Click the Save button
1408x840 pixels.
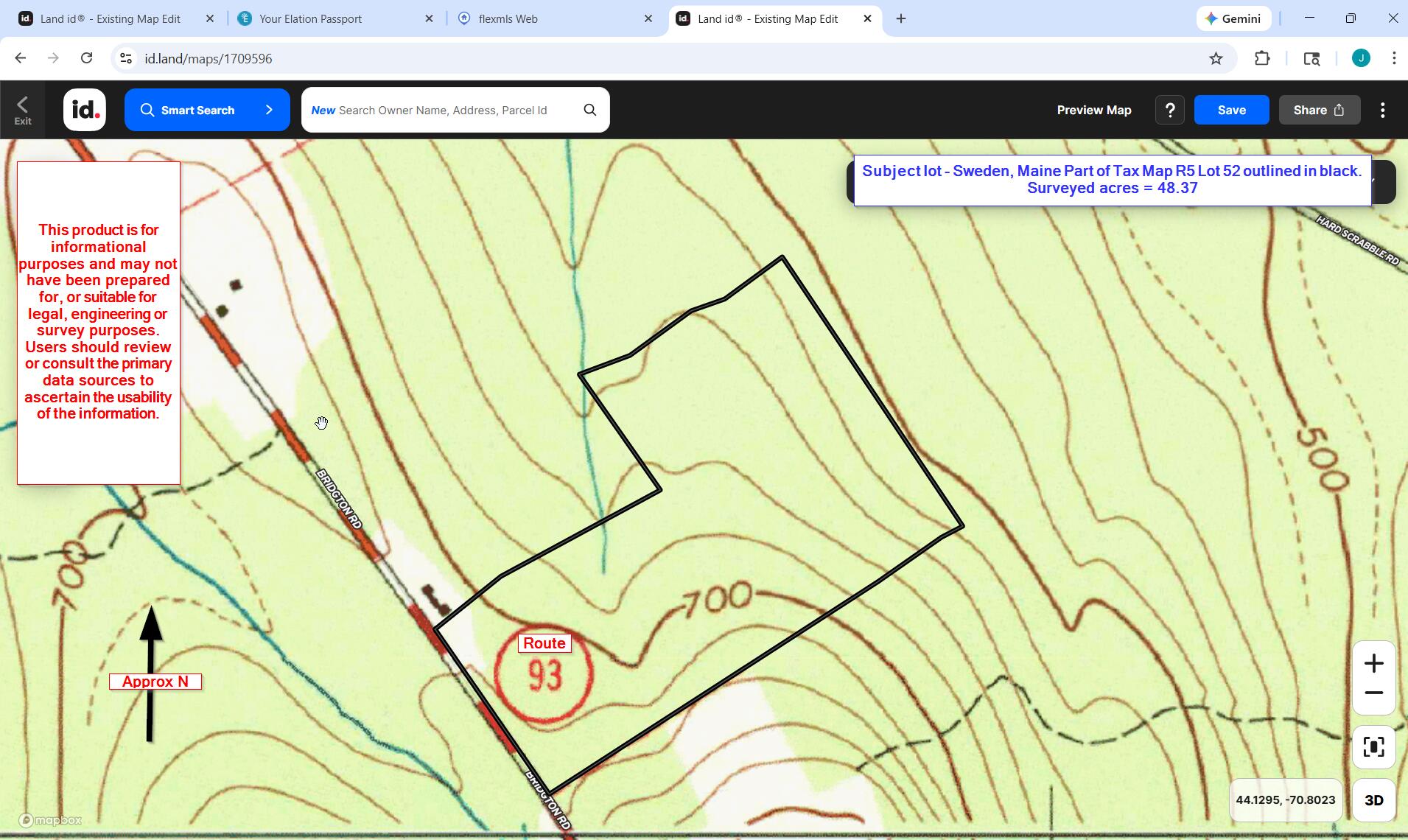(1231, 109)
